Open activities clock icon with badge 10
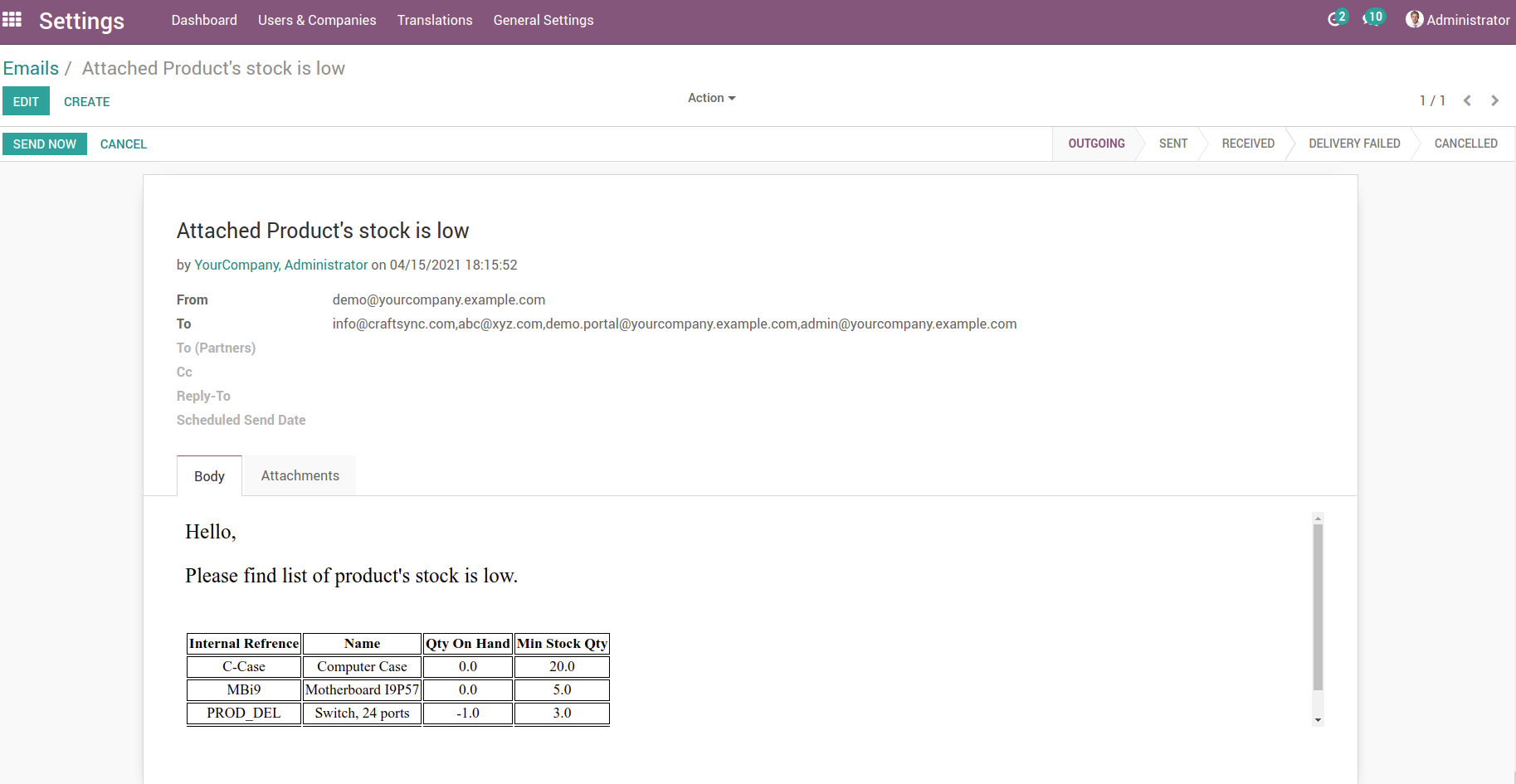Viewport: 1516px width, 784px height. click(x=1371, y=18)
